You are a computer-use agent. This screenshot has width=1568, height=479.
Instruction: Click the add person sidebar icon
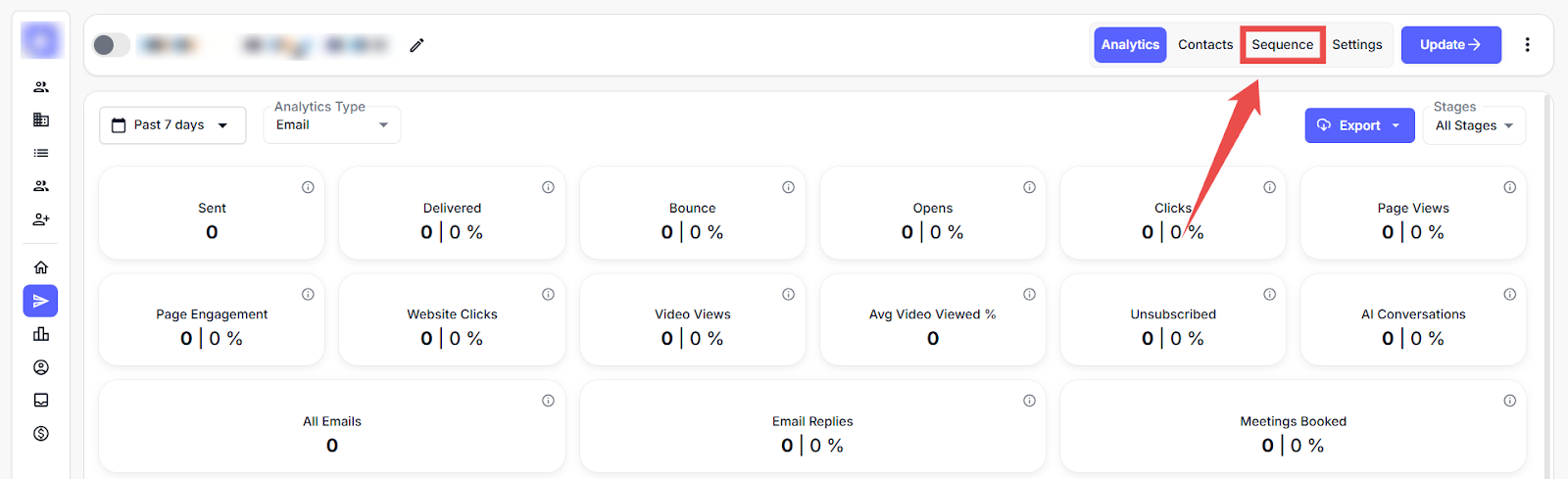[x=41, y=219]
